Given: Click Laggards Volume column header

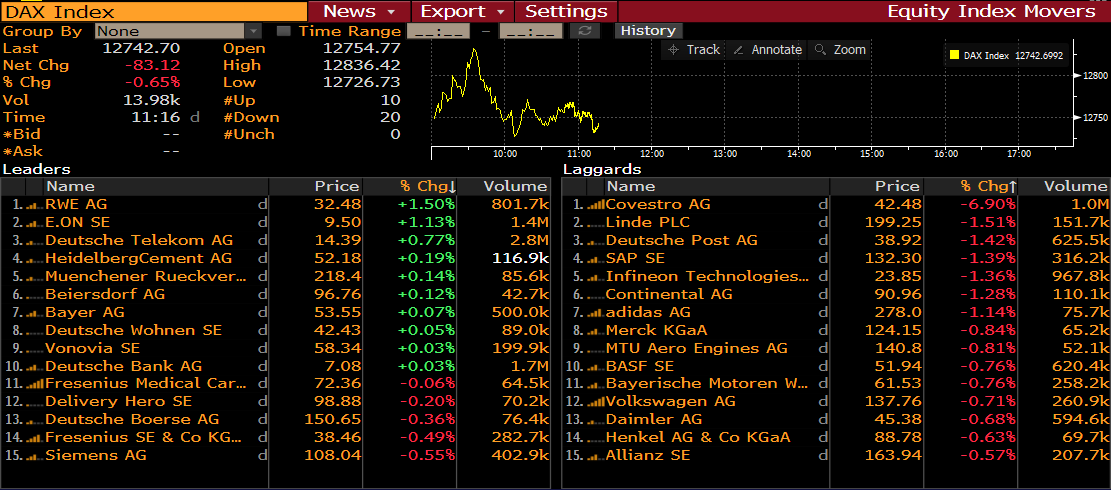Looking at the screenshot, I should (x=1065, y=186).
